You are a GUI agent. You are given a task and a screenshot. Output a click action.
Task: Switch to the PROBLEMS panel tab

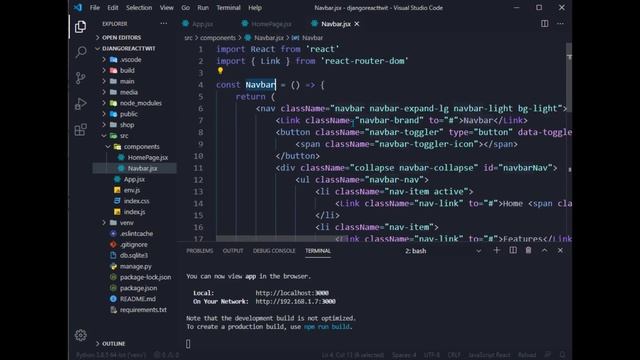tap(200, 251)
